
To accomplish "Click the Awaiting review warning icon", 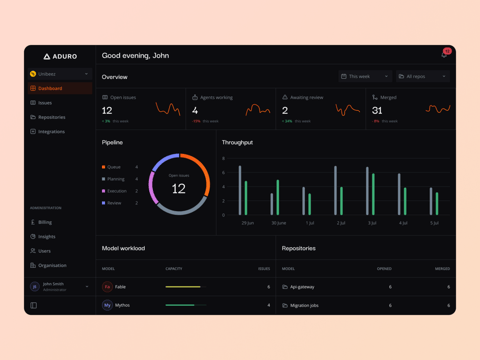I will pos(285,97).
